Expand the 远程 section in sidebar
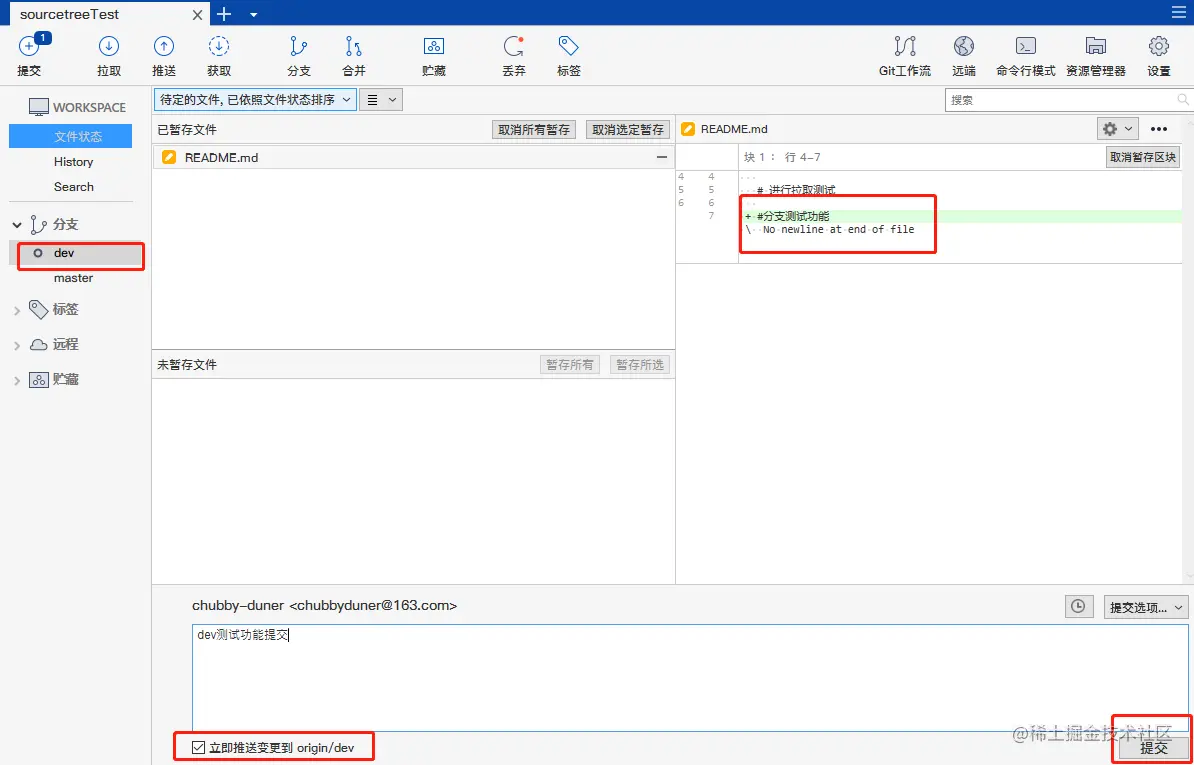 (x=17, y=345)
